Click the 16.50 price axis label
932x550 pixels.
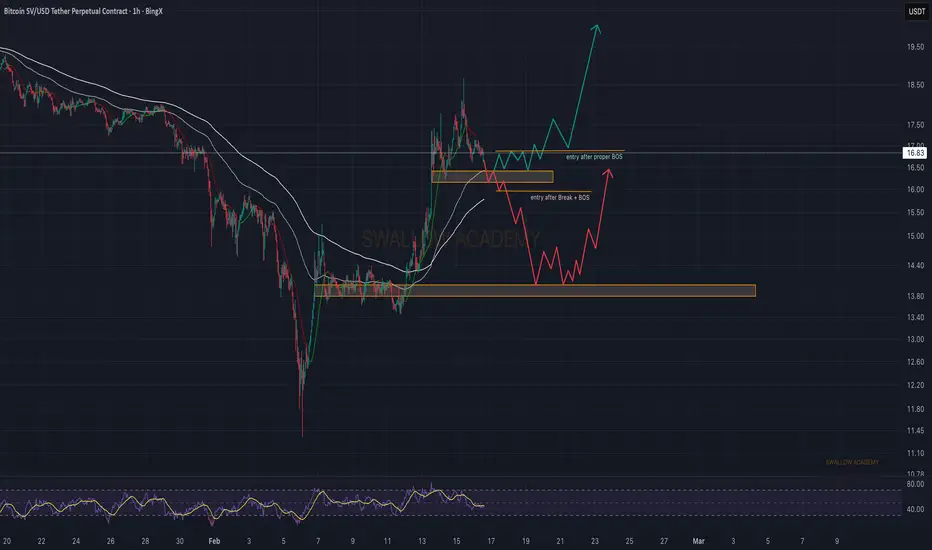(x=915, y=168)
